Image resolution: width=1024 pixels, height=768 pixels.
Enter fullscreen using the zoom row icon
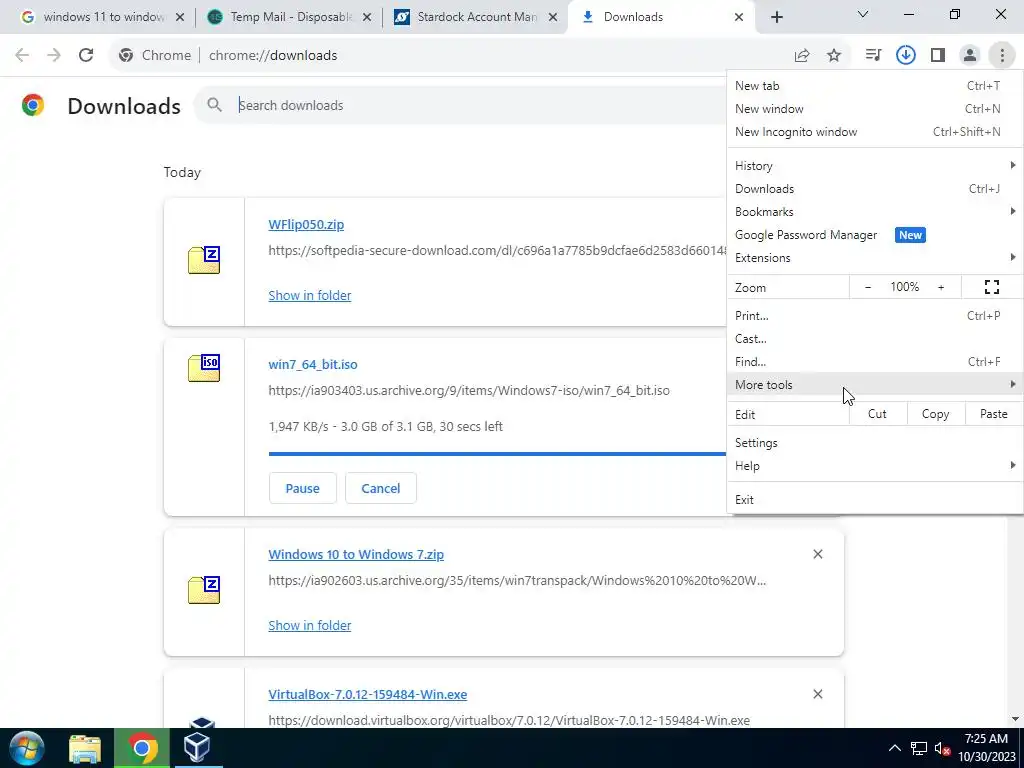(991, 287)
